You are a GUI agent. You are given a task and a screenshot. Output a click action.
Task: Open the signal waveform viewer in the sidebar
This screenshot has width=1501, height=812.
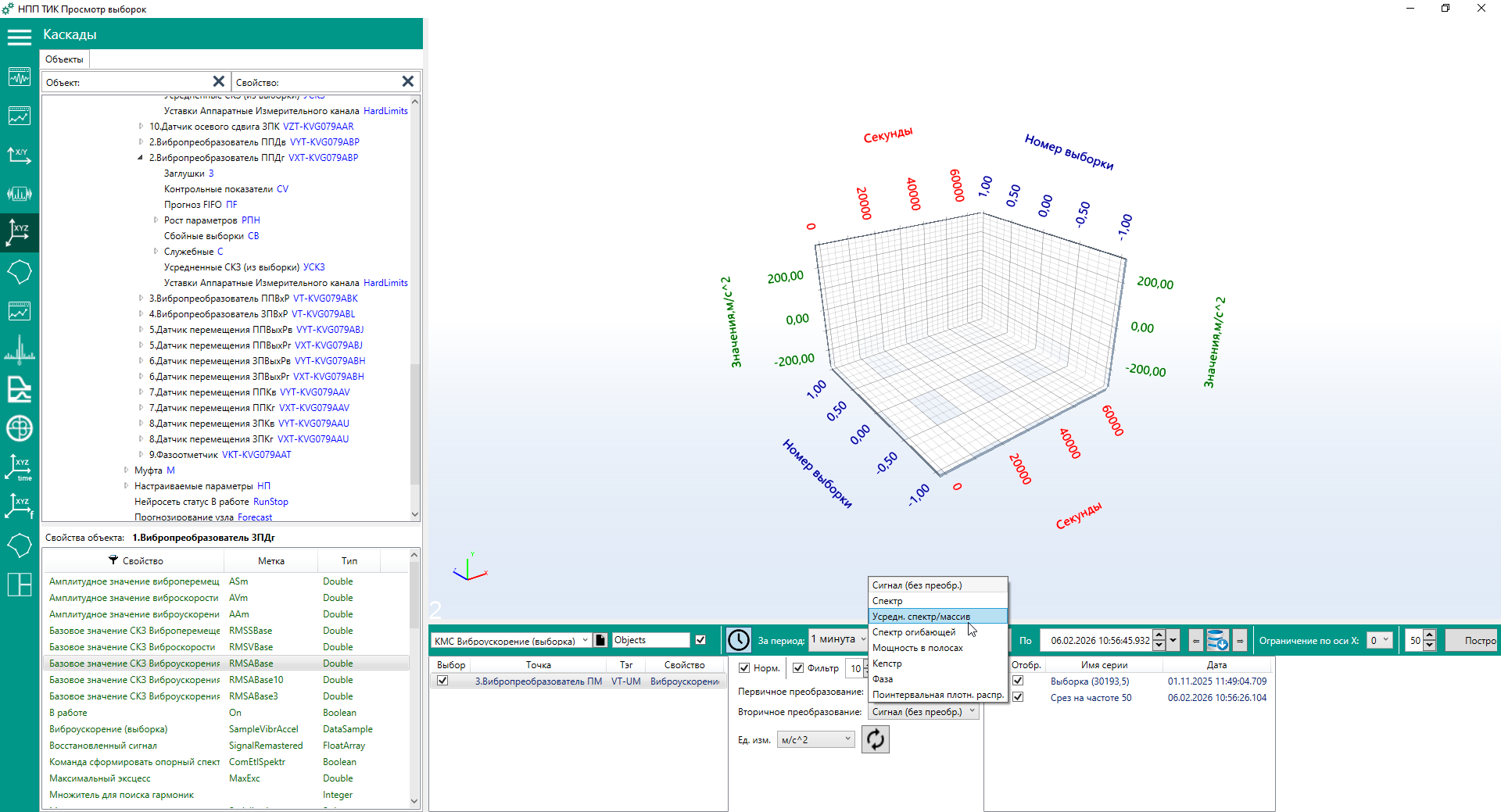[x=20, y=77]
